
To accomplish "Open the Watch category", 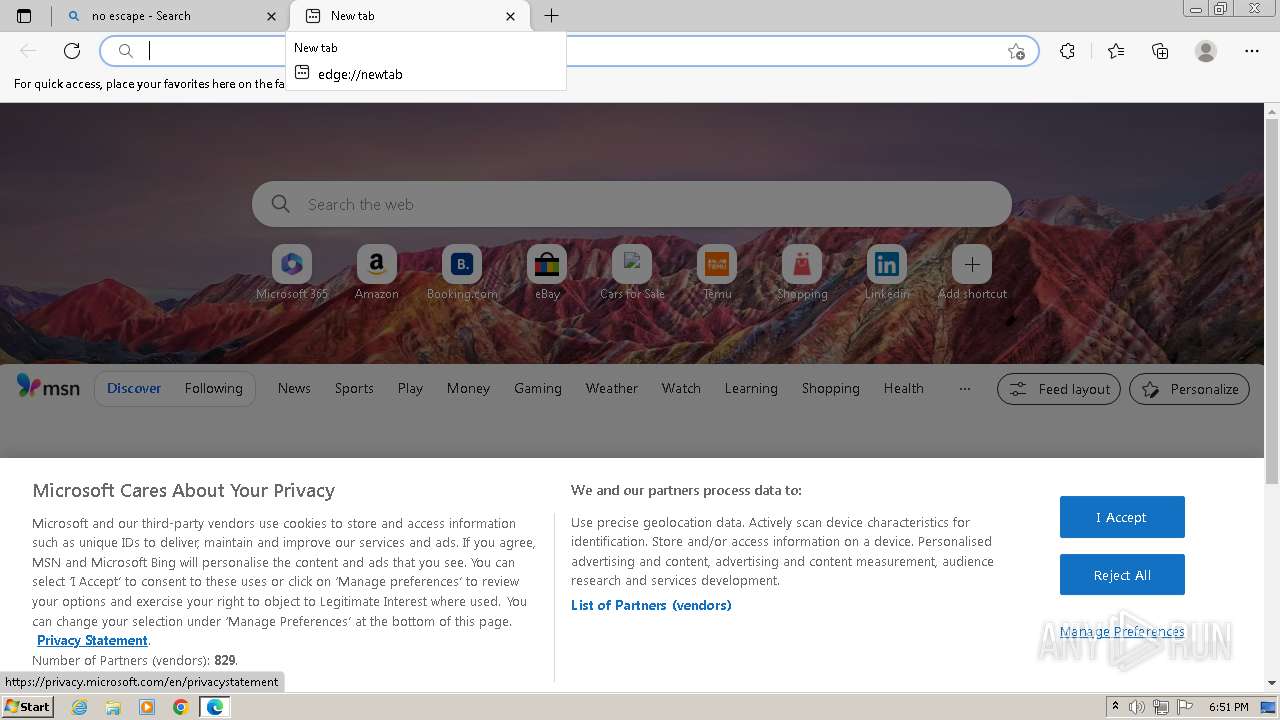I will tap(681, 388).
